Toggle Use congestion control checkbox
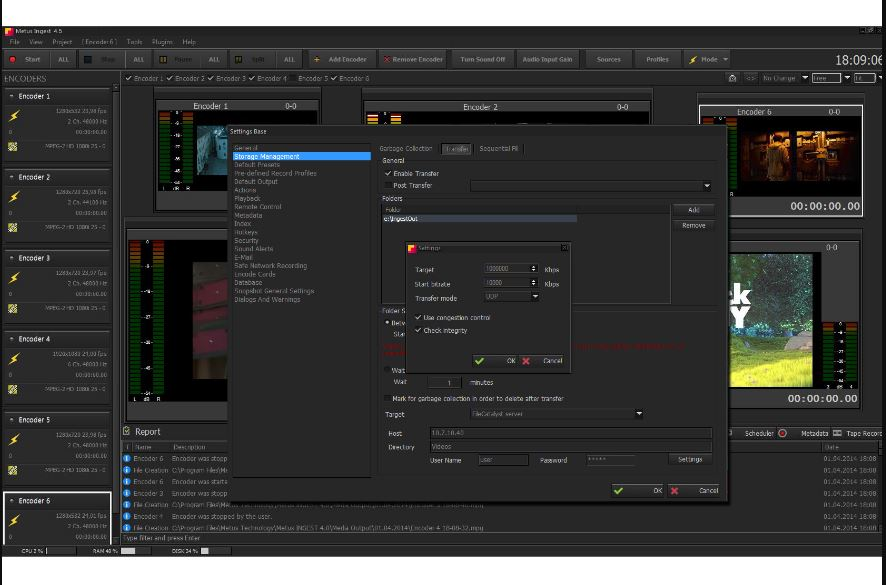 coord(418,318)
